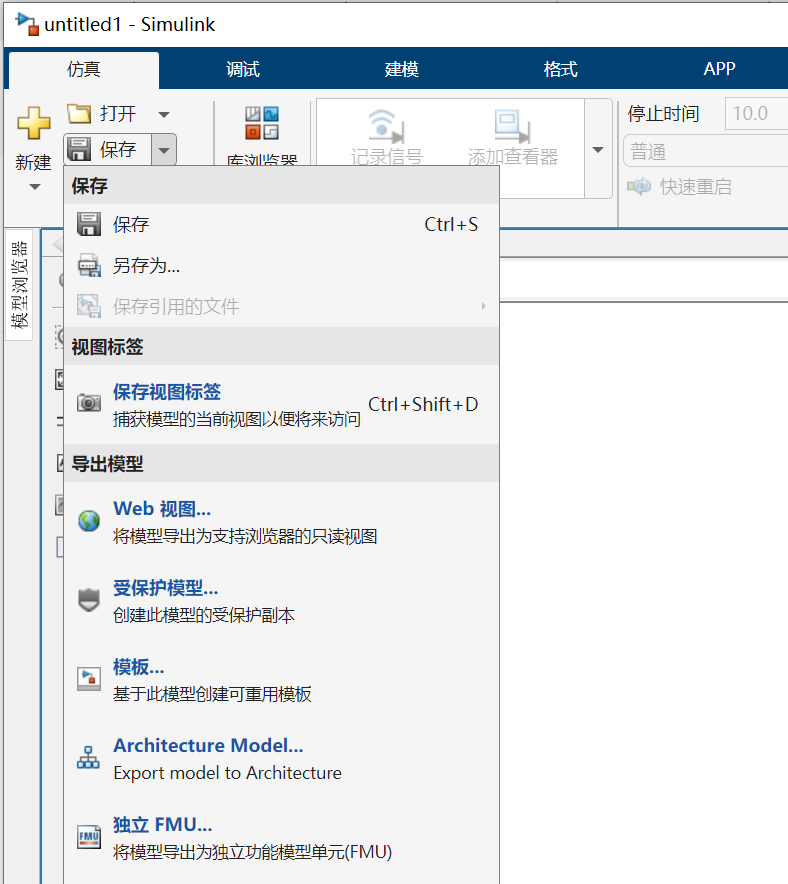This screenshot has height=884, width=788.
Task: Click the Open folder icon
Action: point(79,114)
